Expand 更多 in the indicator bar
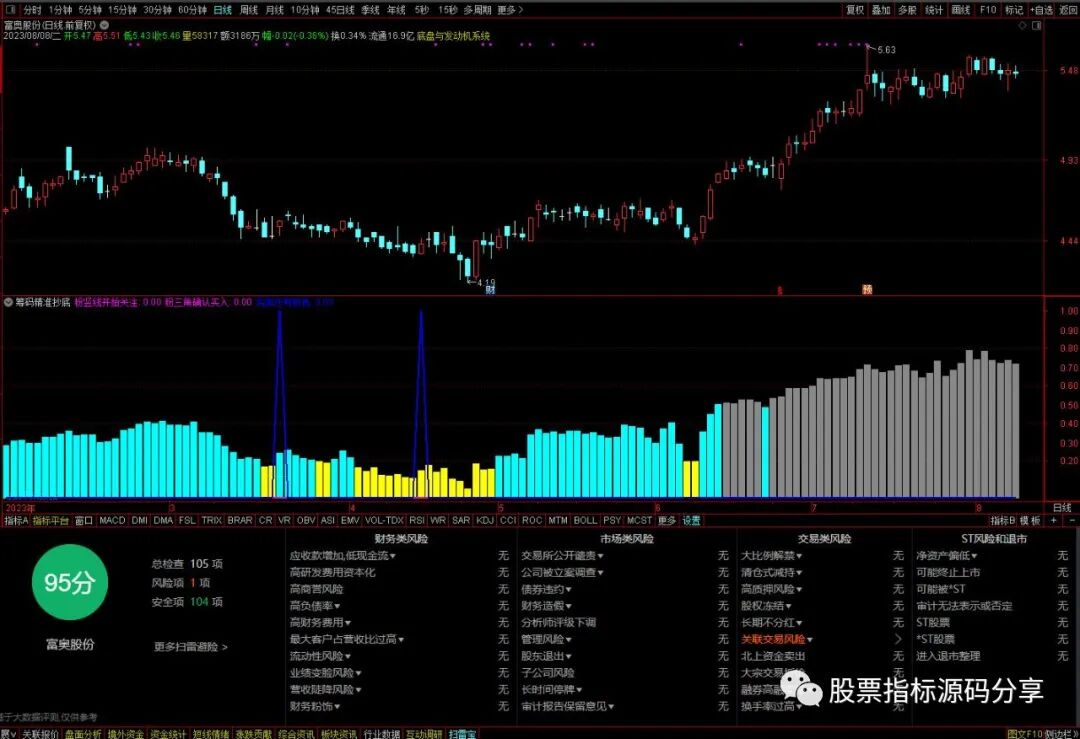Viewport: 1080px width, 739px height. click(x=667, y=521)
